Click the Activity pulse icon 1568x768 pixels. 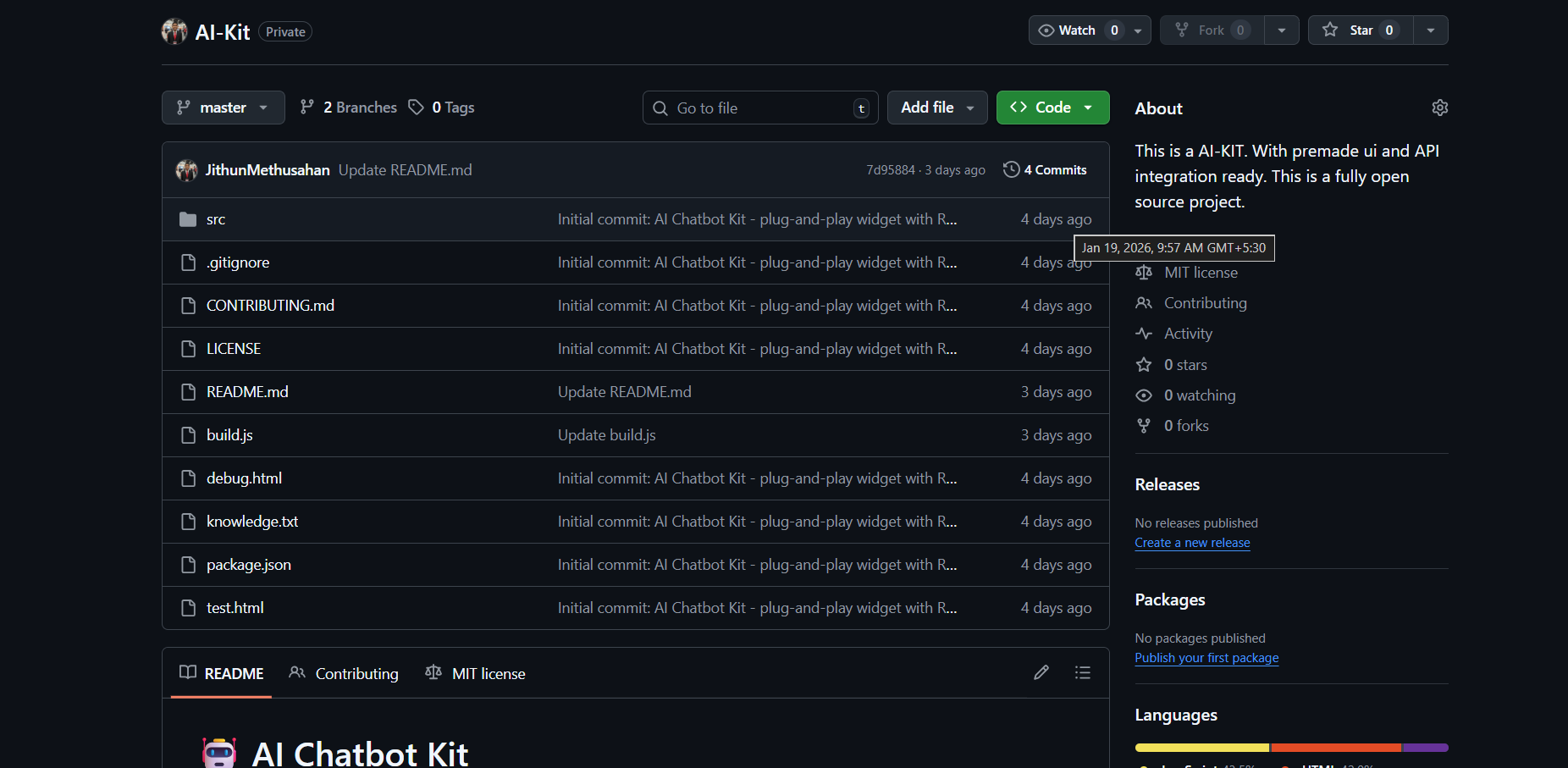pos(1144,334)
